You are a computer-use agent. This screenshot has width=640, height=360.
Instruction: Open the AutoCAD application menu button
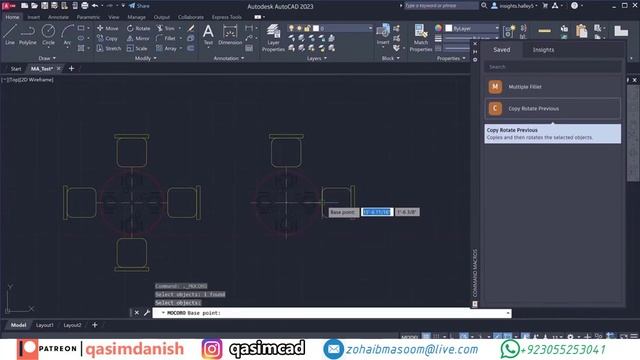point(8,6)
